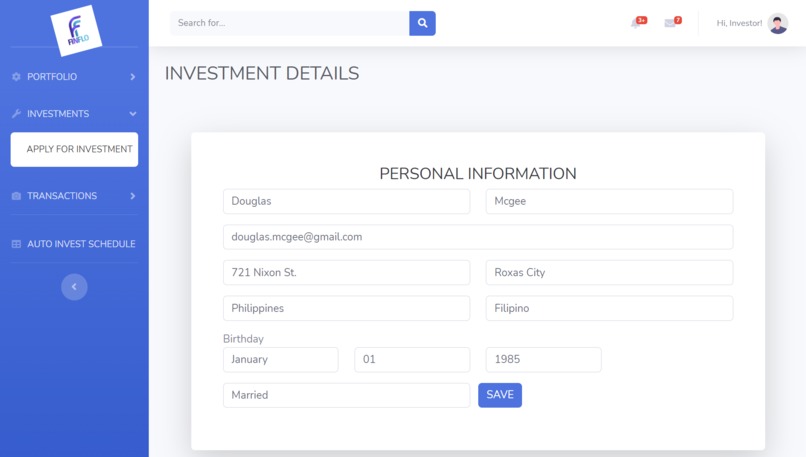
Task: Collapse the sidebar with the round arrow button
Action: (74, 287)
